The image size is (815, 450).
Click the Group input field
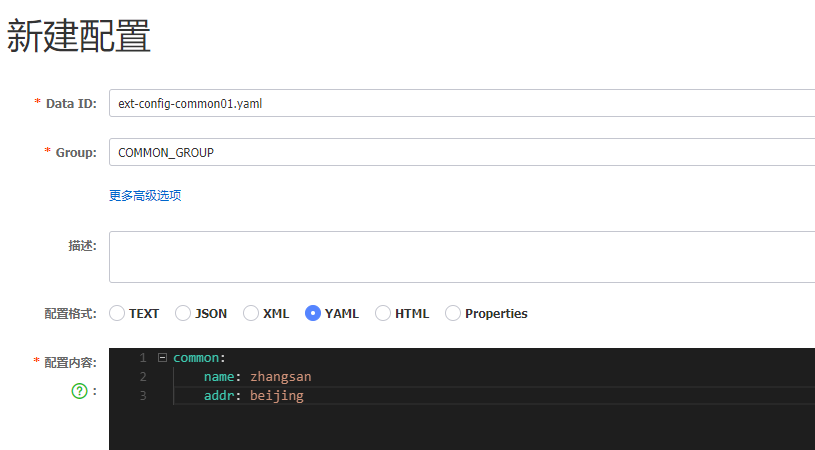click(462, 152)
